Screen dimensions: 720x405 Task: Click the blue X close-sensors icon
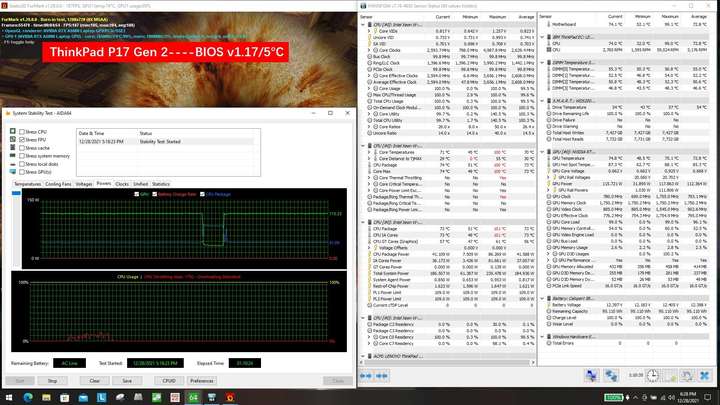tap(704, 376)
